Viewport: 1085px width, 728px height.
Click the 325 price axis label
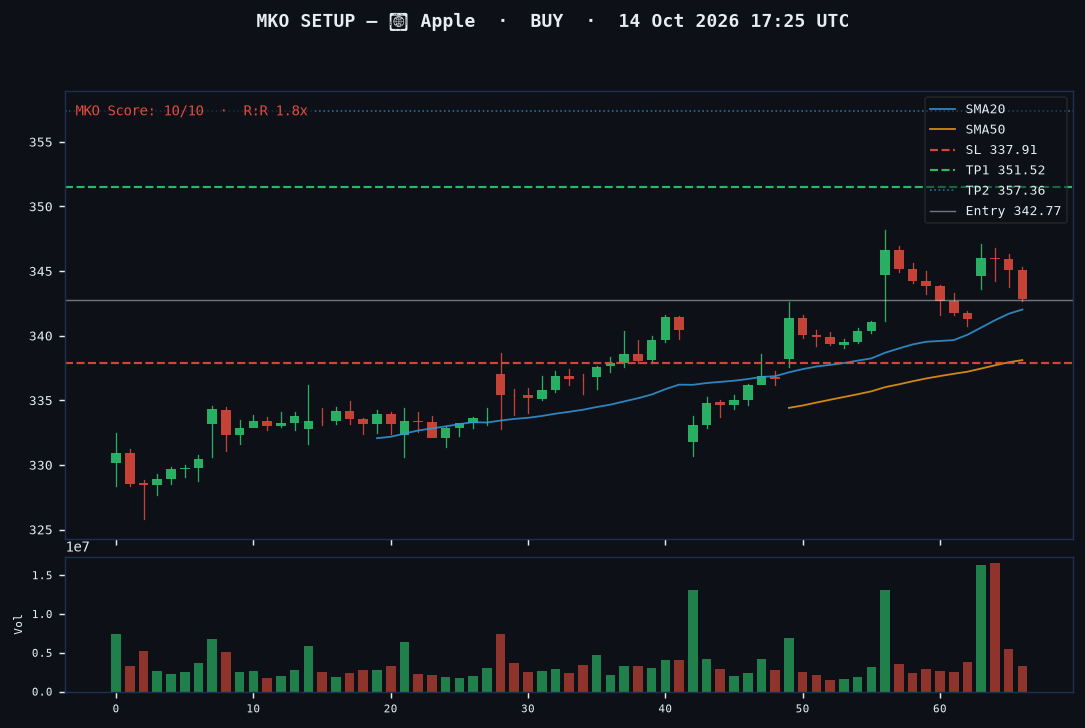pyautogui.click(x=40, y=530)
